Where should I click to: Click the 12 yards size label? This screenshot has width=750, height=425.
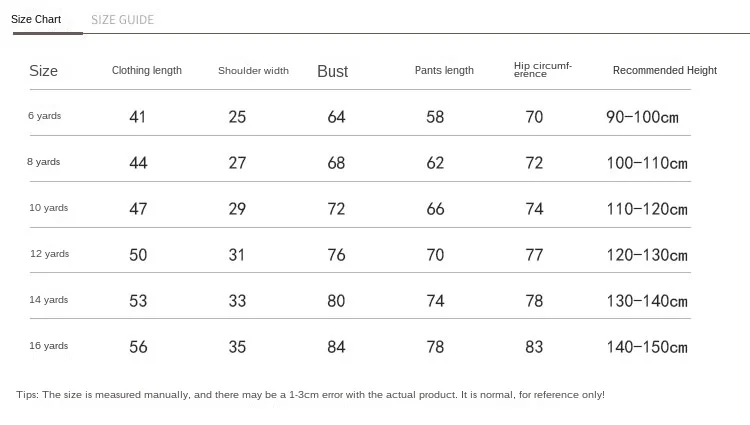point(49,254)
